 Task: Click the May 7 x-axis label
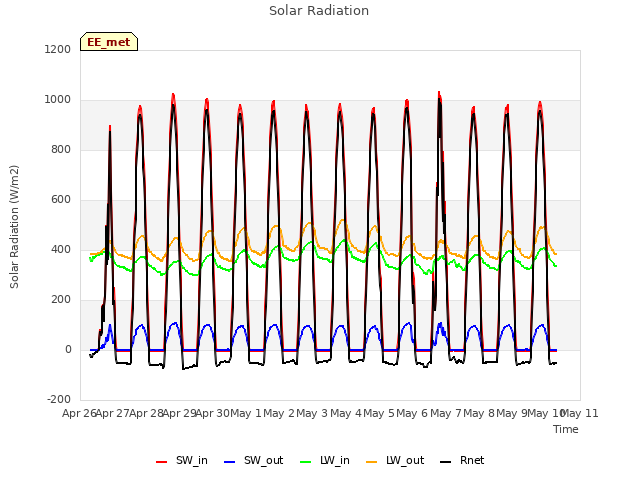coord(446,413)
